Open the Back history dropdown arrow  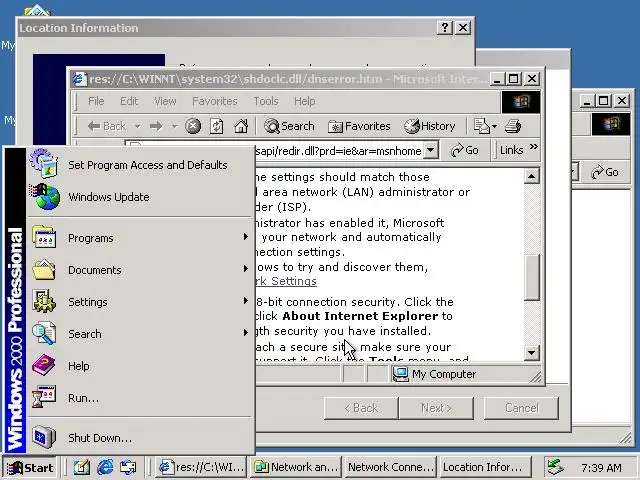(x=138, y=127)
